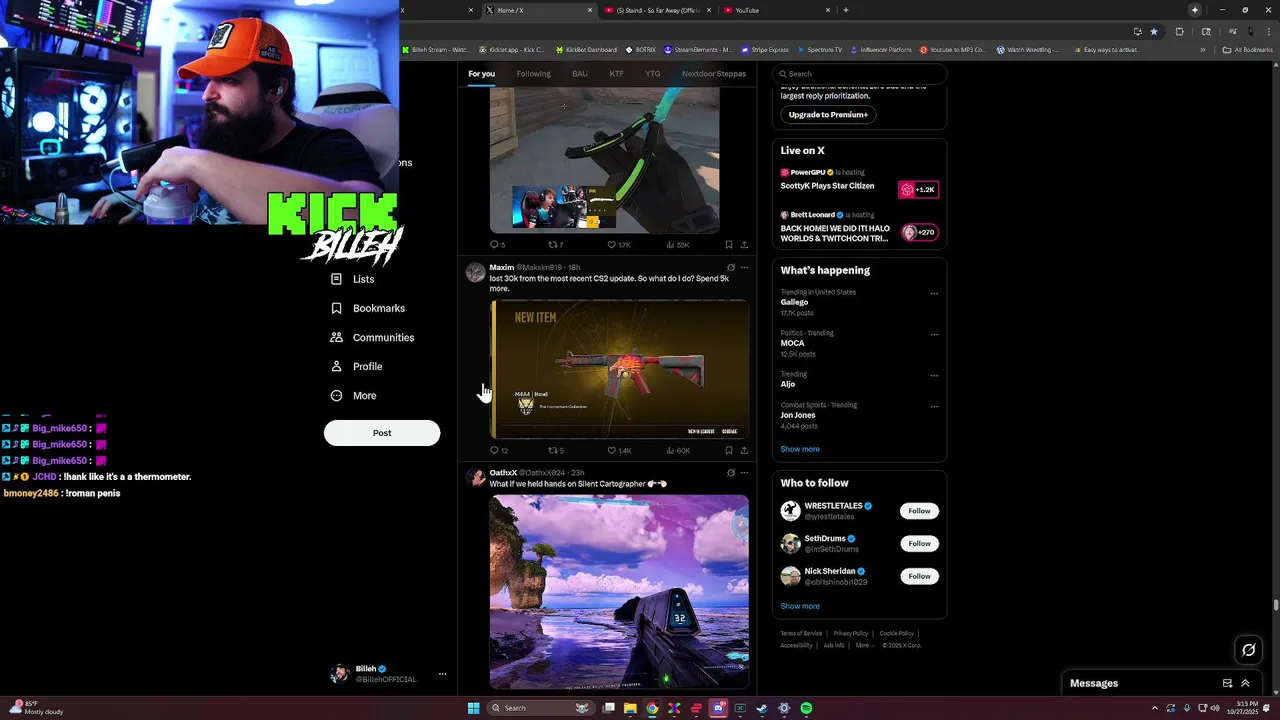Open KickBot Dashboard bookmark

point(586,49)
